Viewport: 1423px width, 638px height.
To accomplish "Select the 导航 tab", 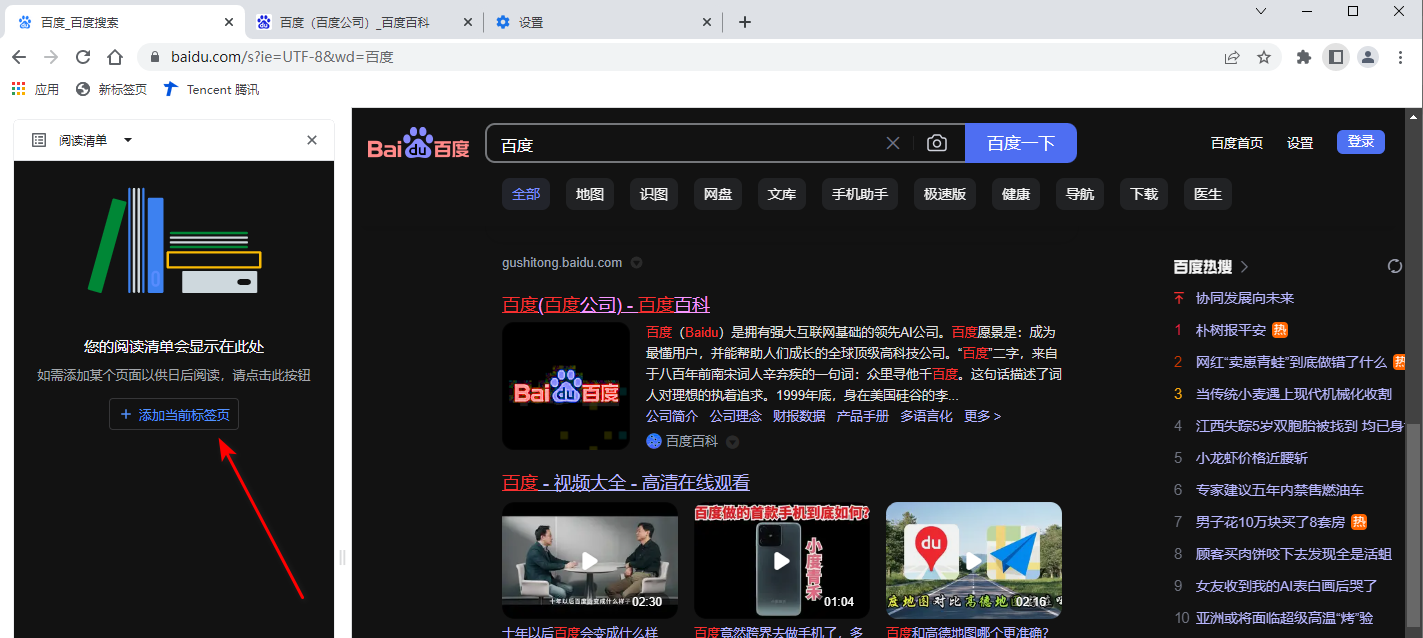I will 1080,193.
